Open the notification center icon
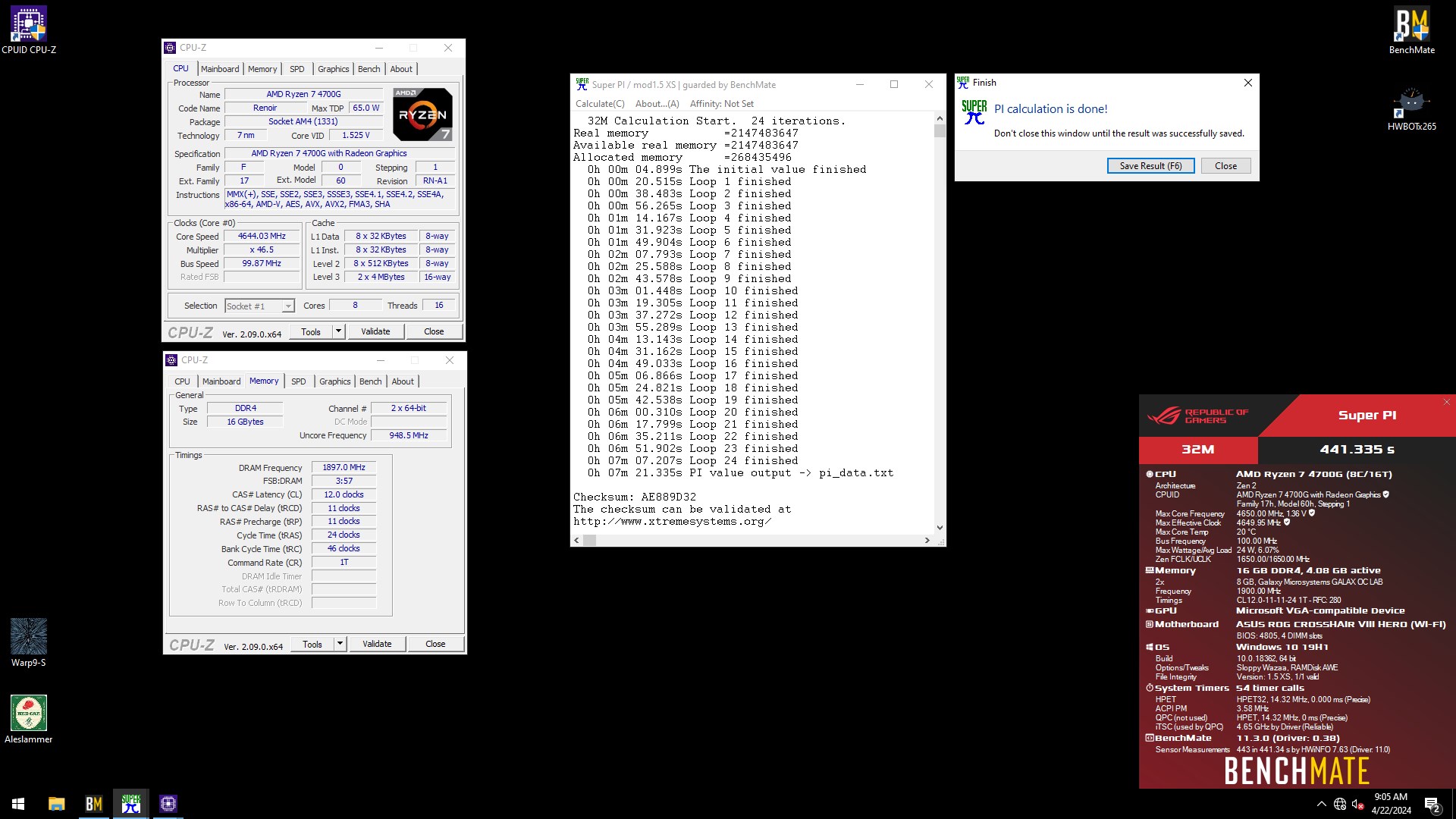1456x819 pixels. (1432, 805)
